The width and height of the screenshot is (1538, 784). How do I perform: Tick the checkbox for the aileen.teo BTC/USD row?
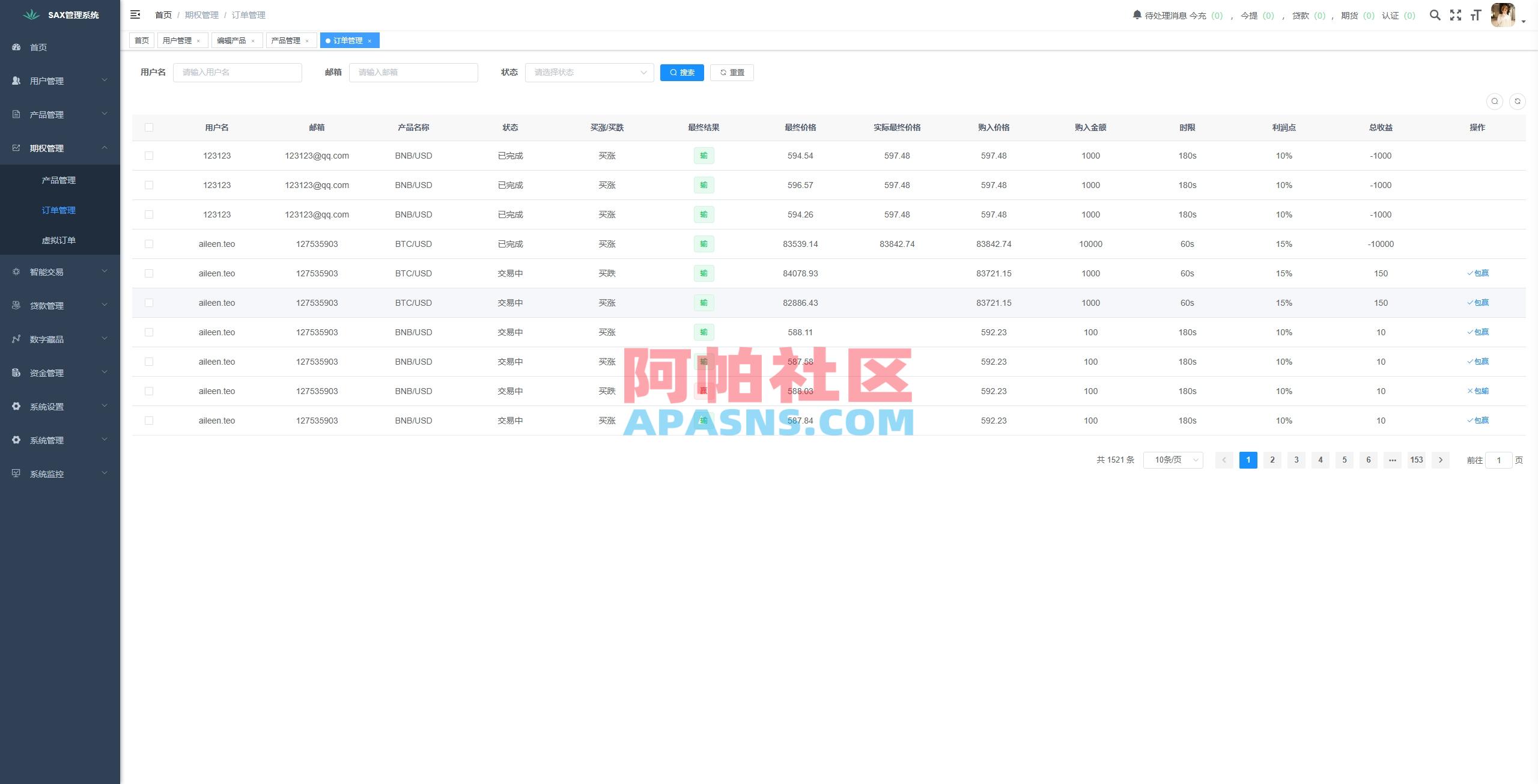pos(149,243)
